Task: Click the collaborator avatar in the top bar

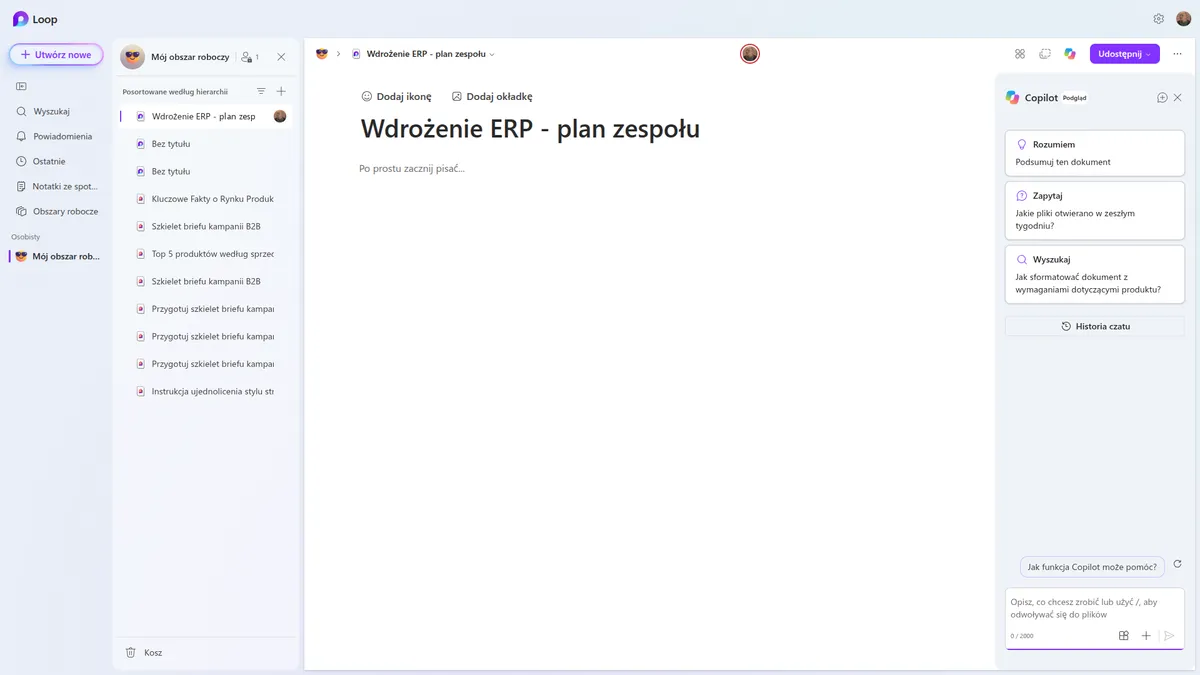Action: (x=750, y=54)
